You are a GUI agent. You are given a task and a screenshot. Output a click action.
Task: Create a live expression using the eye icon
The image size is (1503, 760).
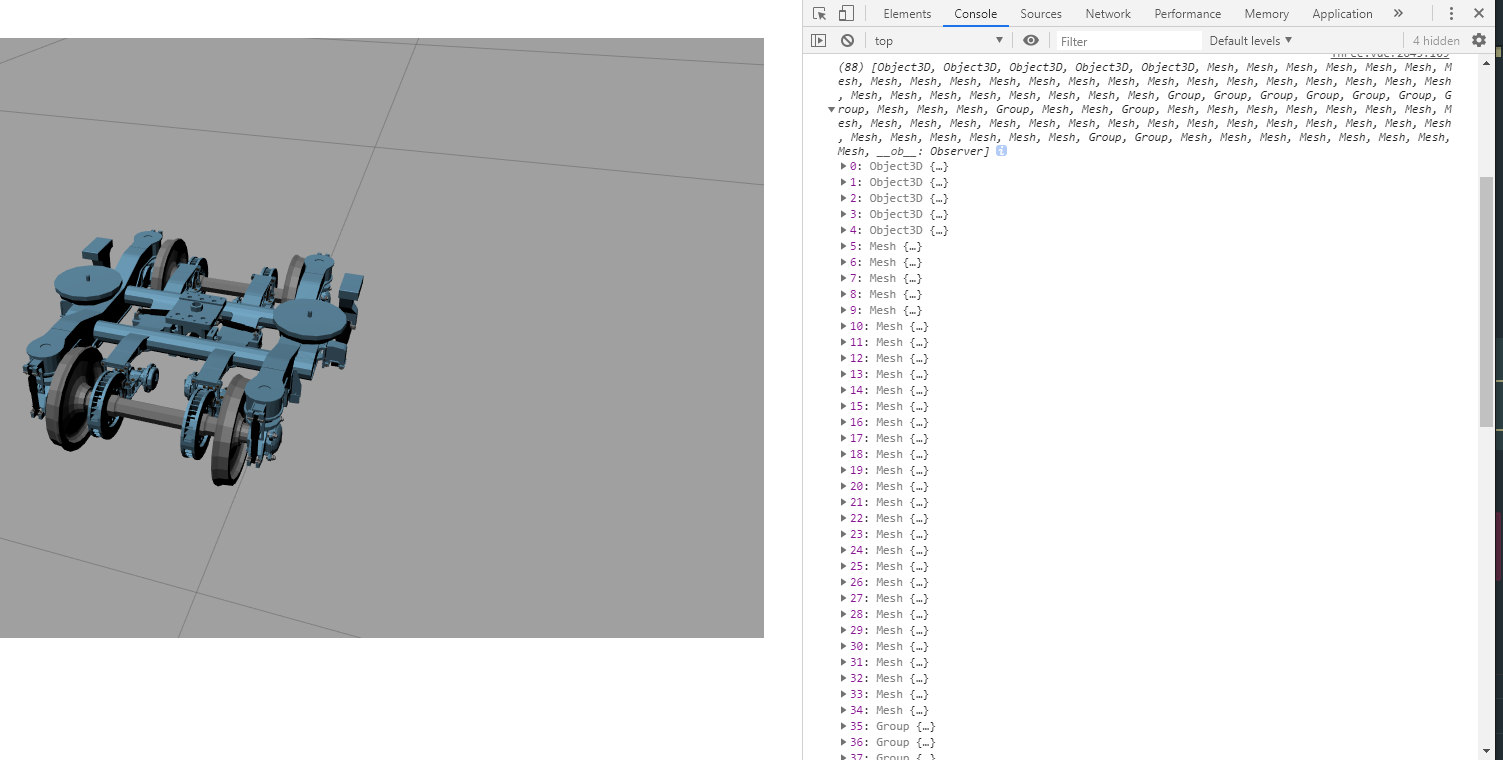pyautogui.click(x=1030, y=40)
